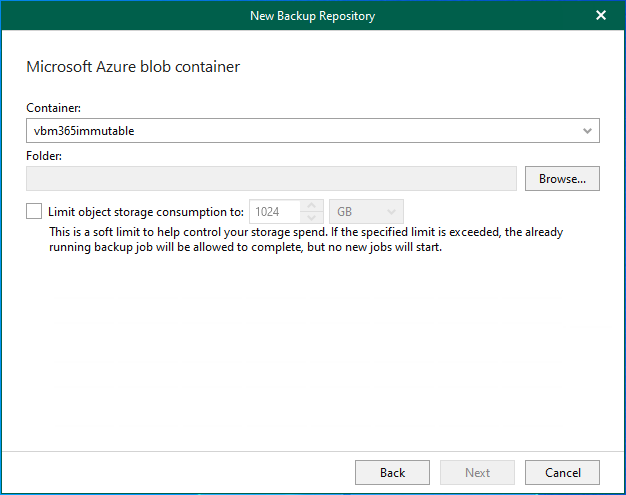Viewport: 626px width, 495px height.
Task: Click the New Backup Repository title bar
Action: pos(313,15)
